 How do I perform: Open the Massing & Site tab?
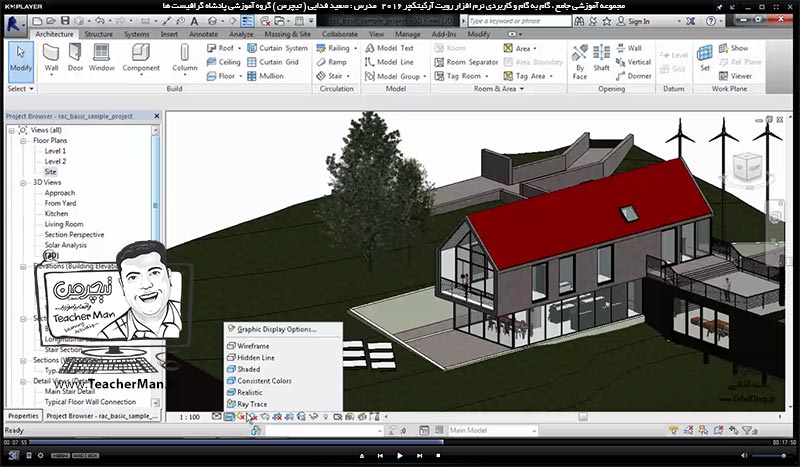(x=287, y=34)
